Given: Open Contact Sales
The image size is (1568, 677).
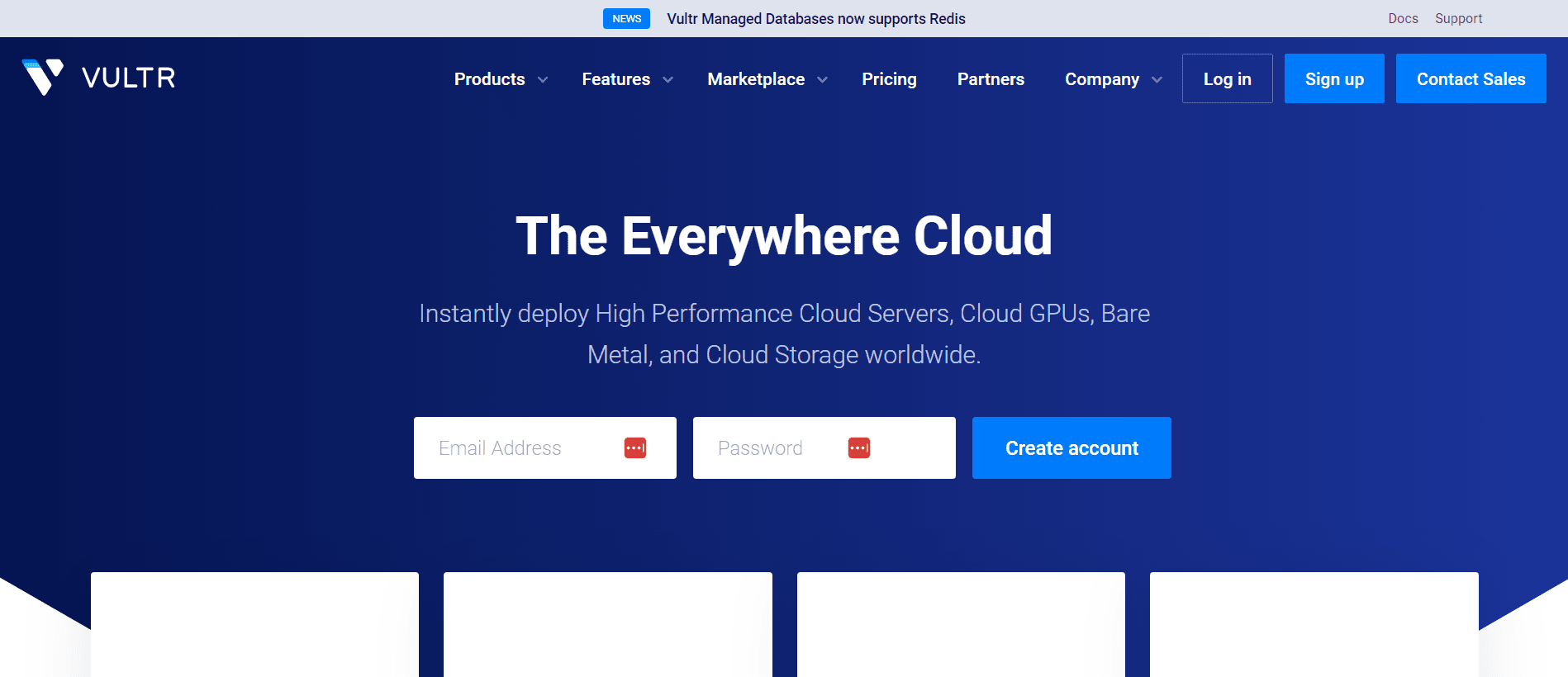Looking at the screenshot, I should click(1471, 78).
